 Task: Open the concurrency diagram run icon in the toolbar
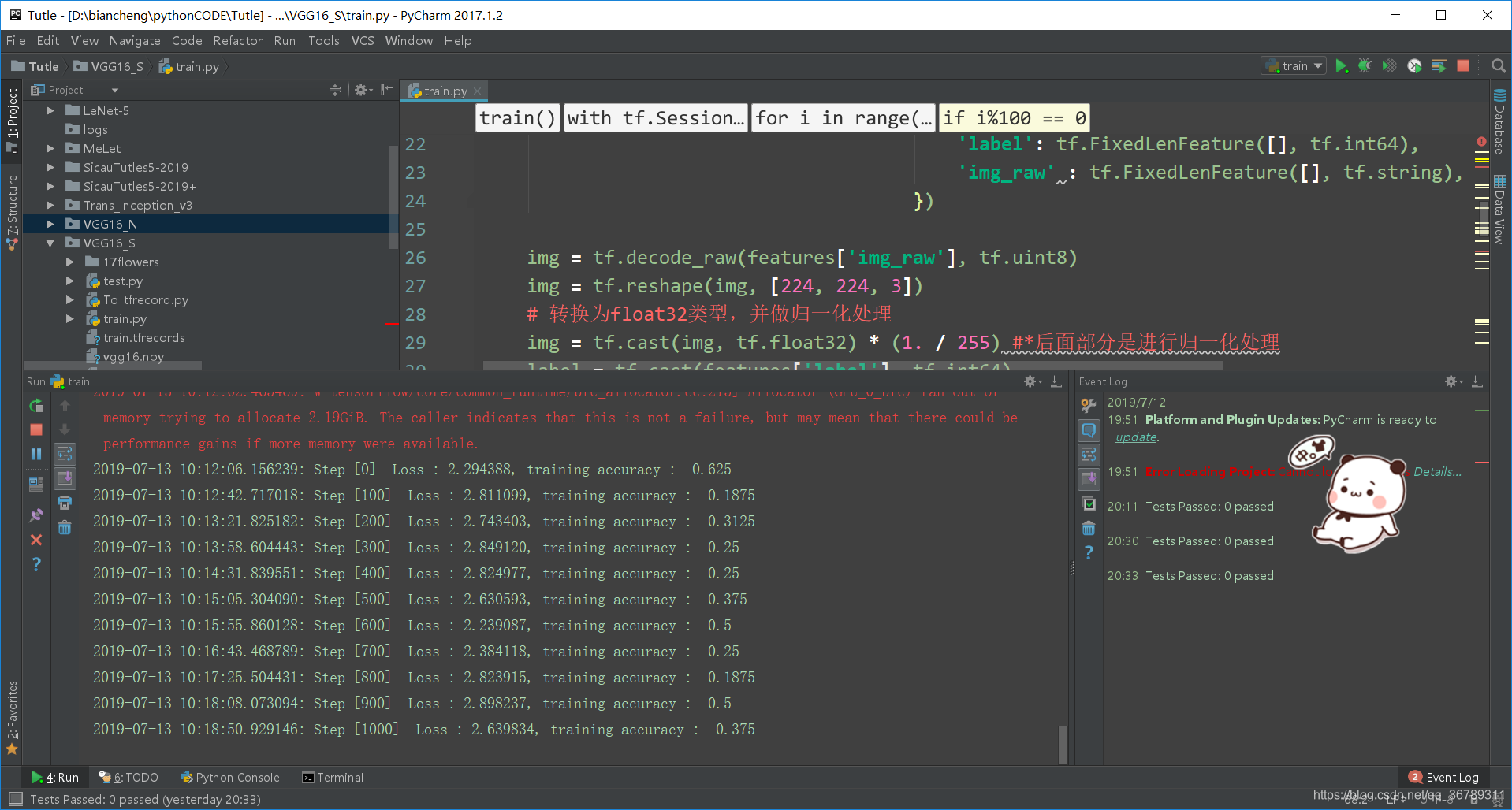pyautogui.click(x=1439, y=66)
